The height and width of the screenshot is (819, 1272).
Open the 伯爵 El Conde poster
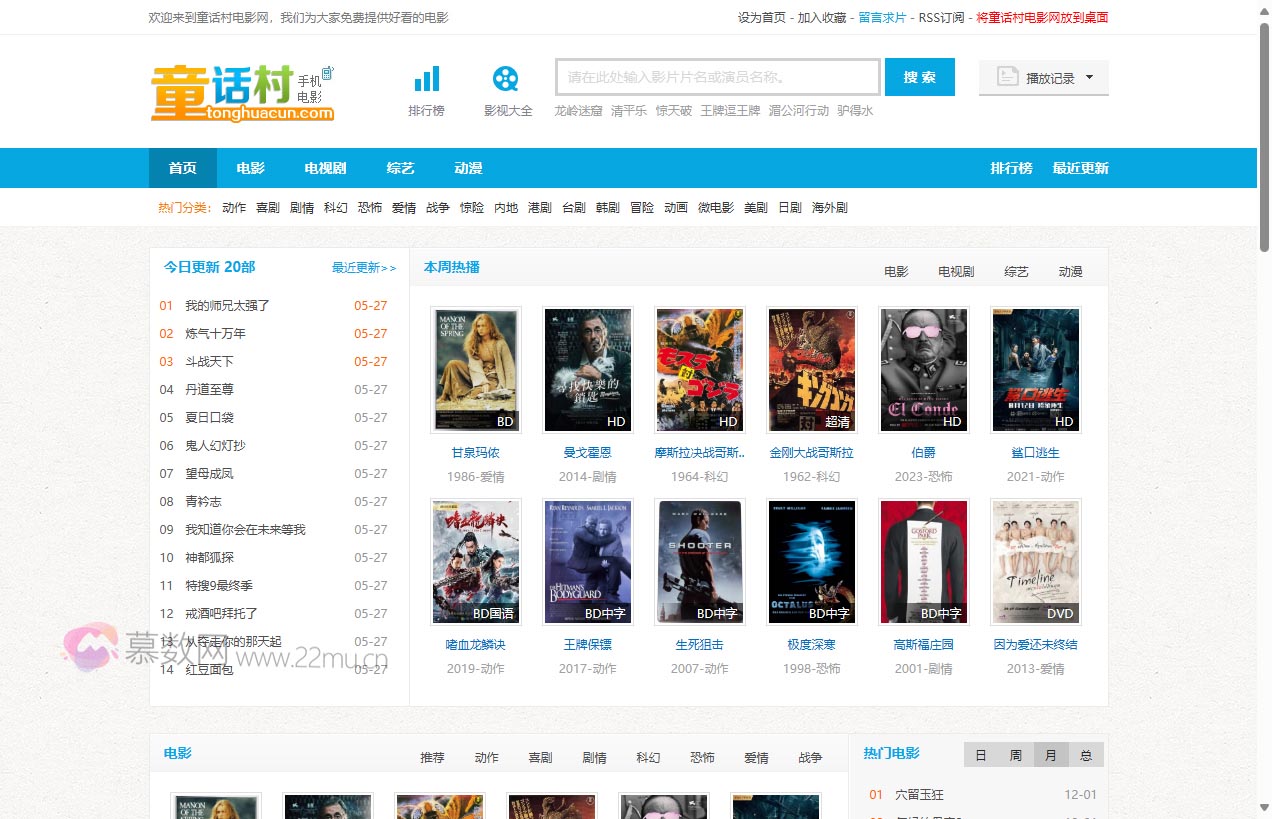point(923,370)
